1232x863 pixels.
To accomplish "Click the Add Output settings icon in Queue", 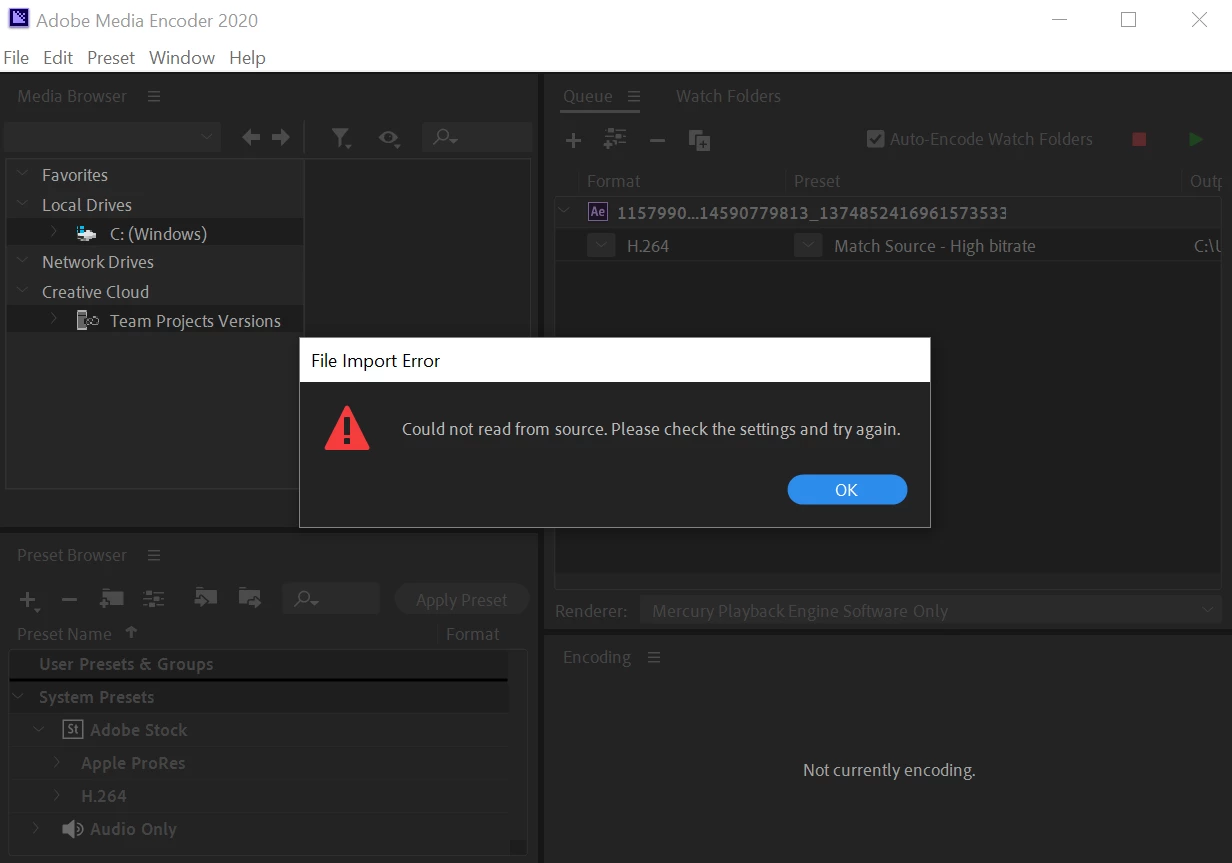I will coord(615,139).
